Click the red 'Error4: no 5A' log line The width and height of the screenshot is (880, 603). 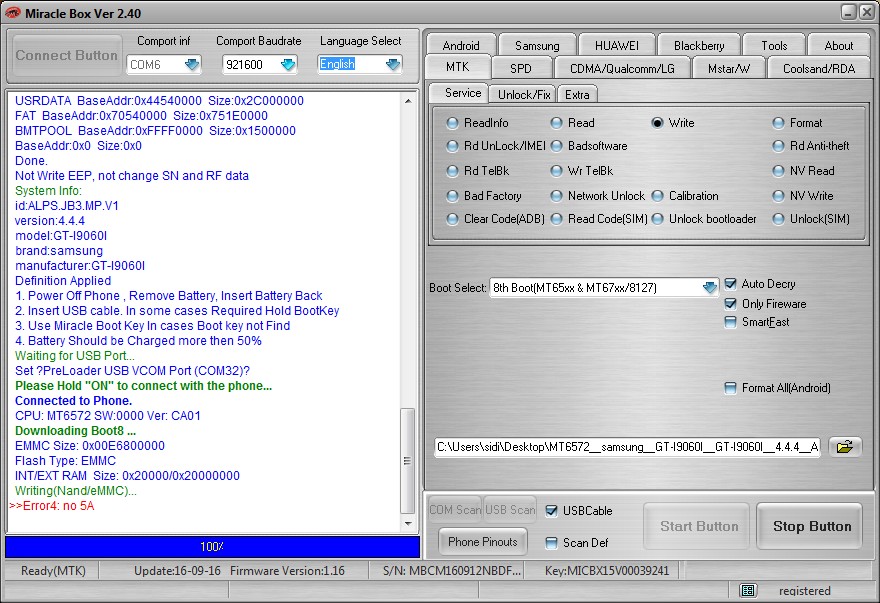click(52, 506)
